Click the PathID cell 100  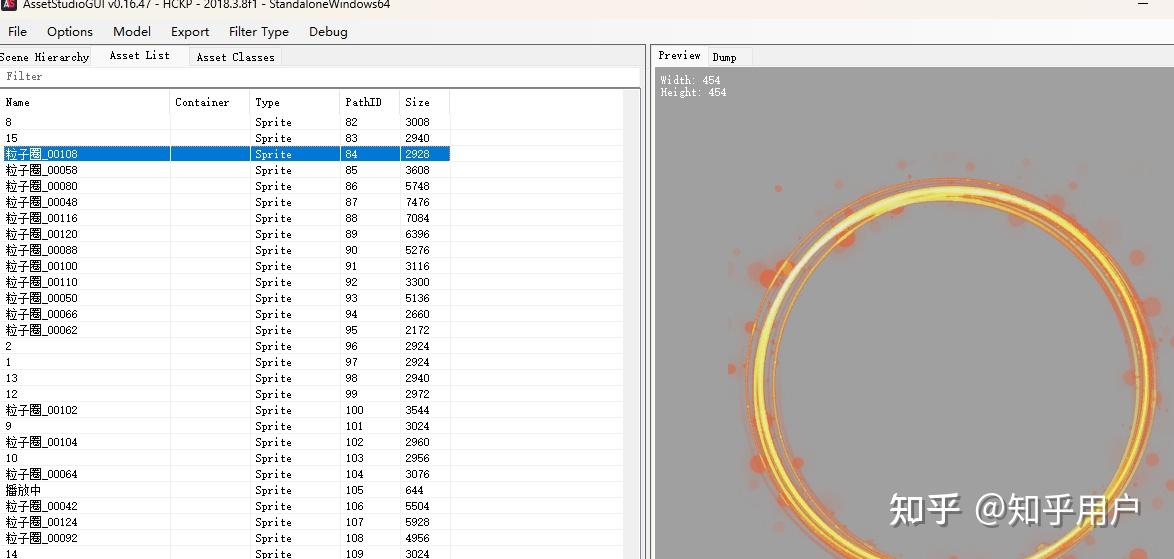coord(354,410)
